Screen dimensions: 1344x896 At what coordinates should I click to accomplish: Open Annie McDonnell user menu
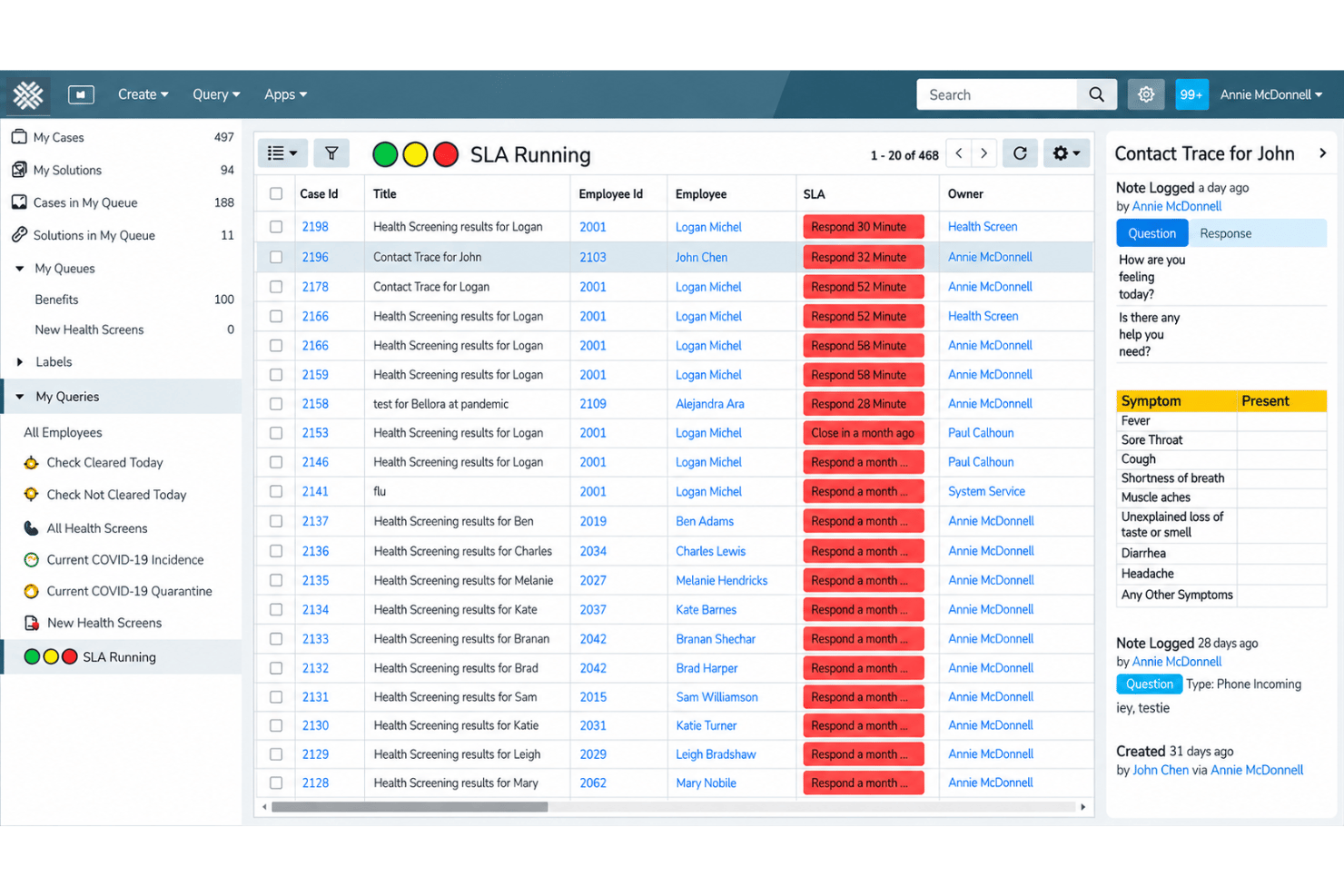click(x=1270, y=94)
